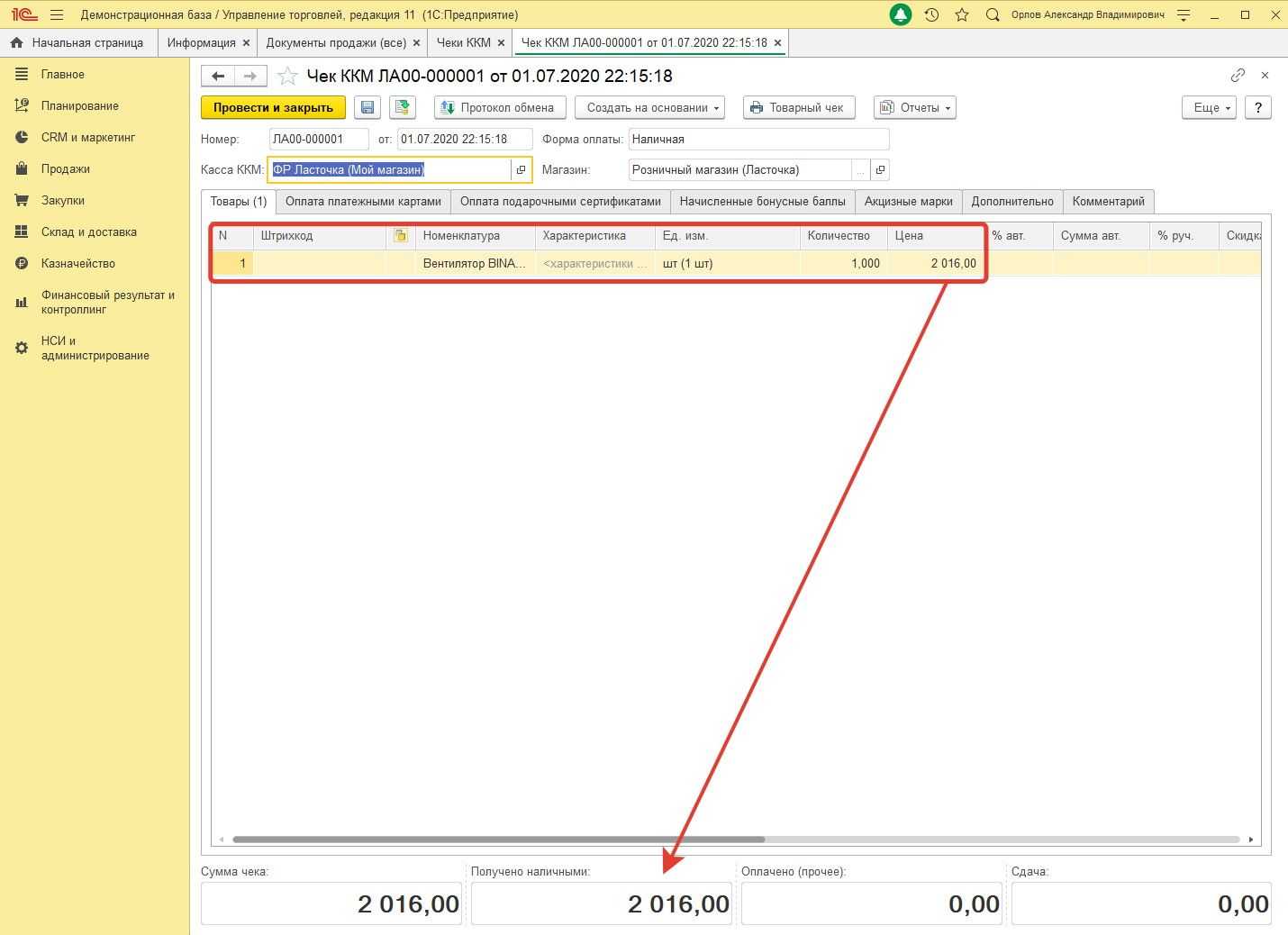Open the Магазин field's open-form icon
The height and width of the screenshot is (935, 1288).
pyautogui.click(x=881, y=169)
